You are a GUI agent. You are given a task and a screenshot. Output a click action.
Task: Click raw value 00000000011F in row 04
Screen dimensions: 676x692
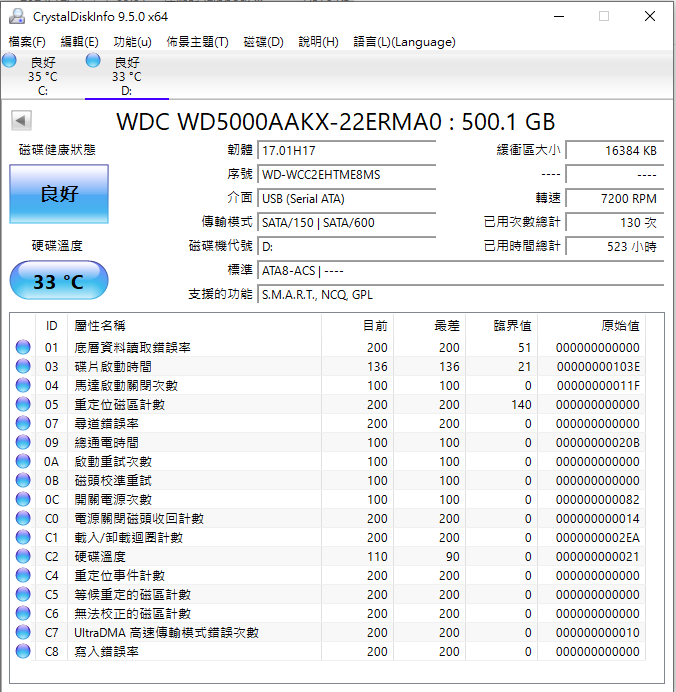point(598,385)
